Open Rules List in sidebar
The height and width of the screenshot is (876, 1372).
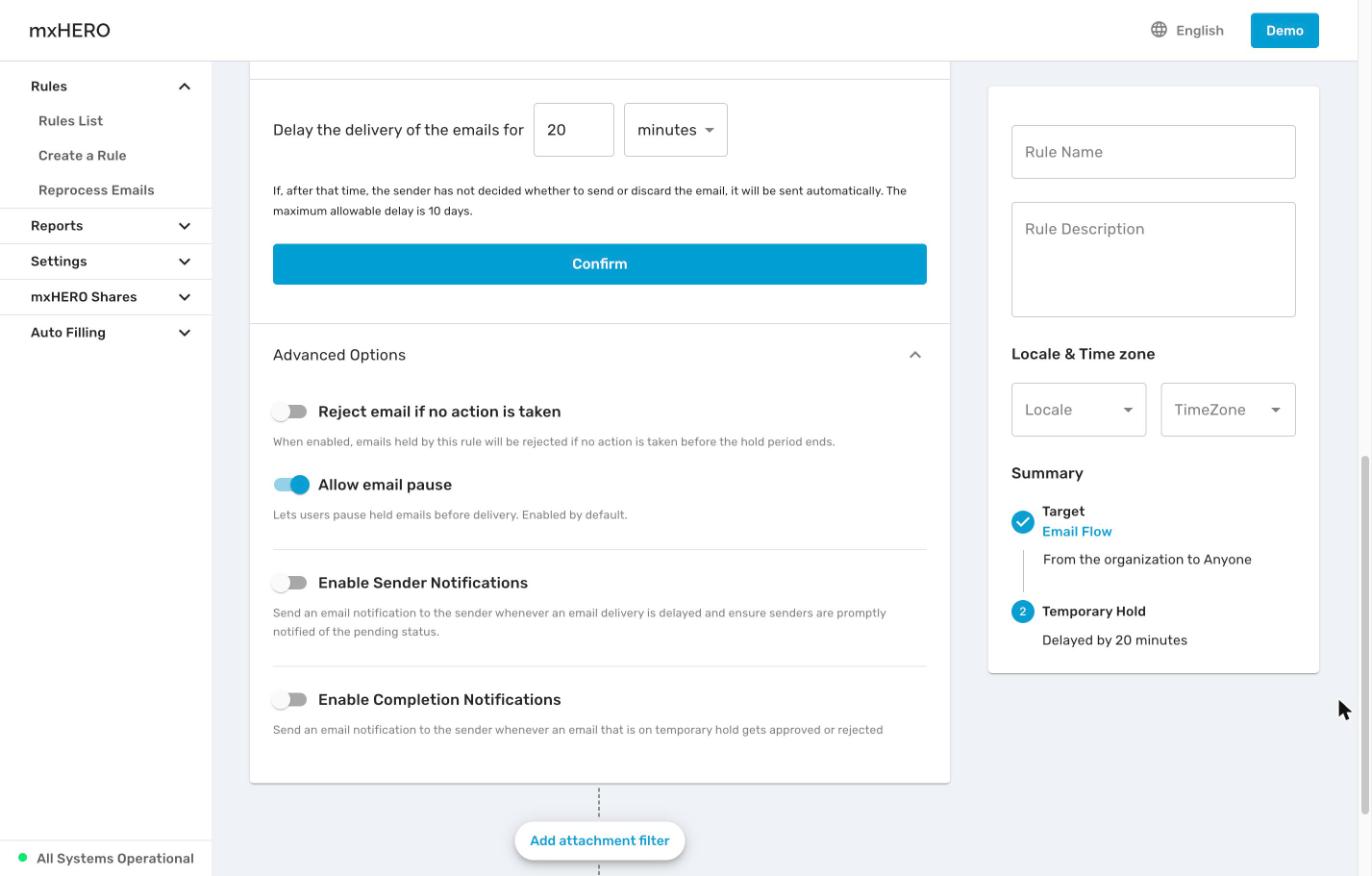[x=71, y=121]
